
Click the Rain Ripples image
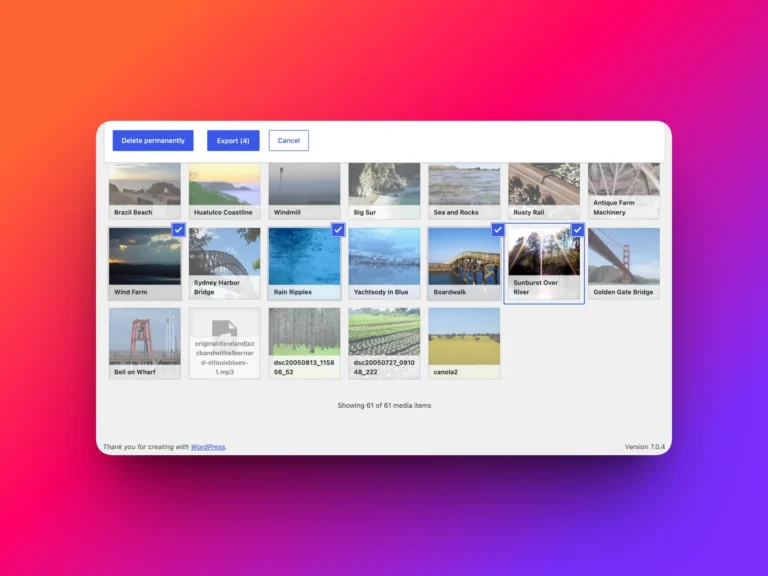[x=304, y=264]
